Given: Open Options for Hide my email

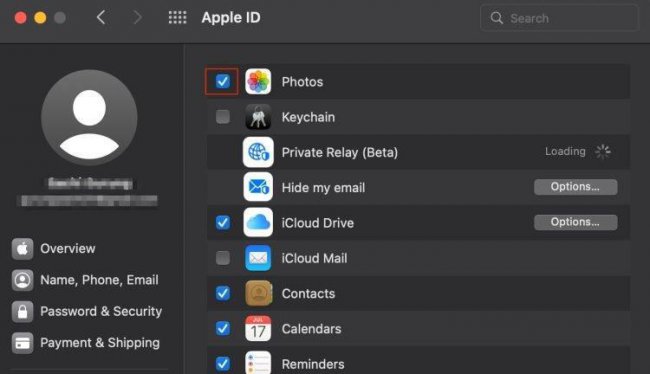Looking at the screenshot, I should [x=575, y=187].
